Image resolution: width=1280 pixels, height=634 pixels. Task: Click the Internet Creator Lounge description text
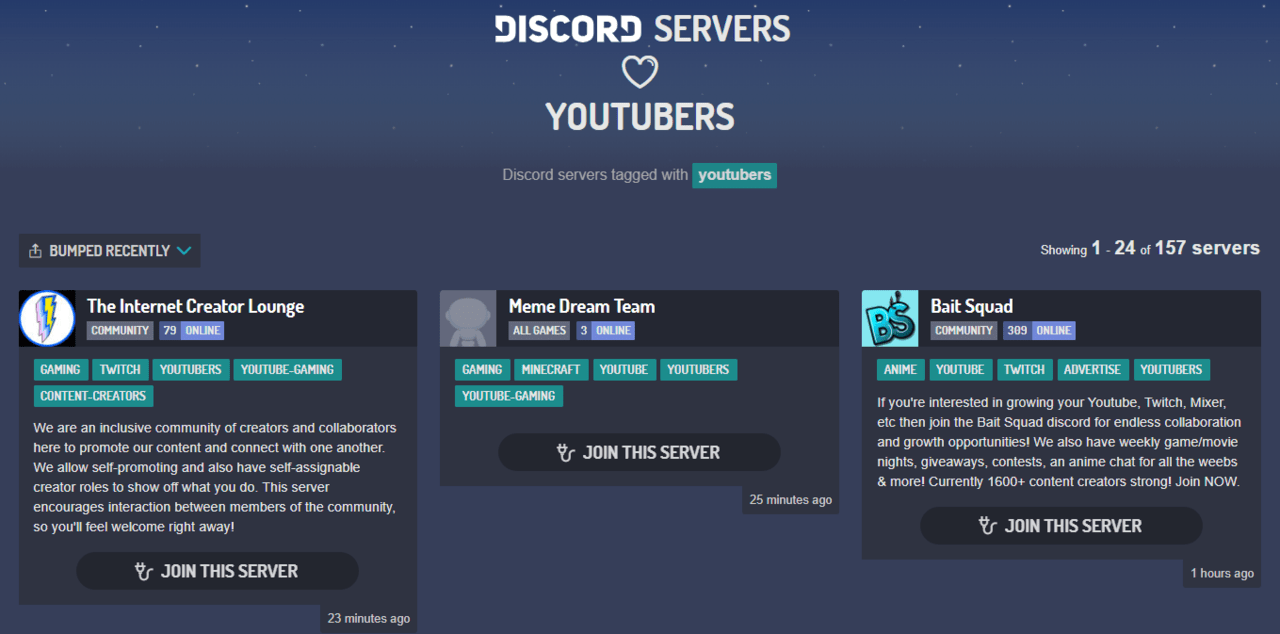(215, 477)
